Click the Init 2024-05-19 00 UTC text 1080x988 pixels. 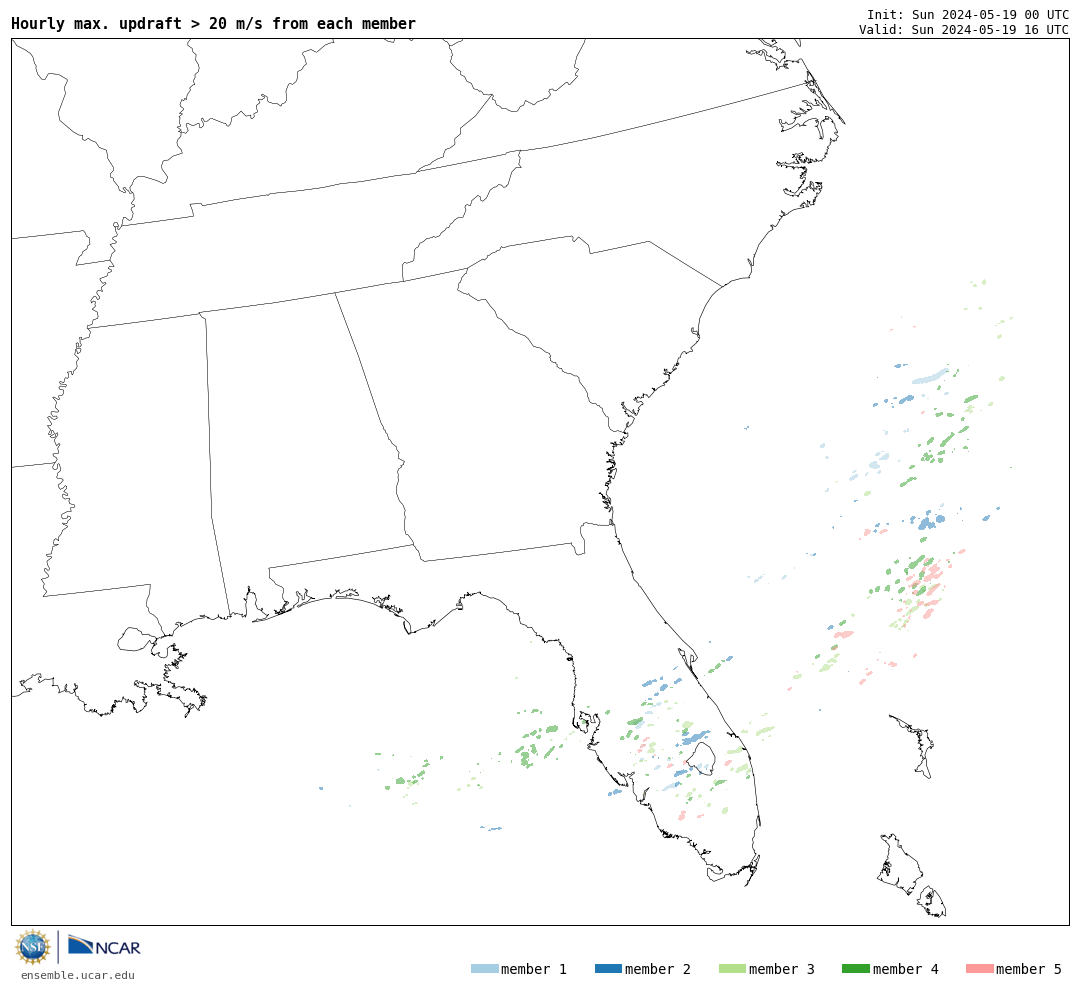click(968, 14)
